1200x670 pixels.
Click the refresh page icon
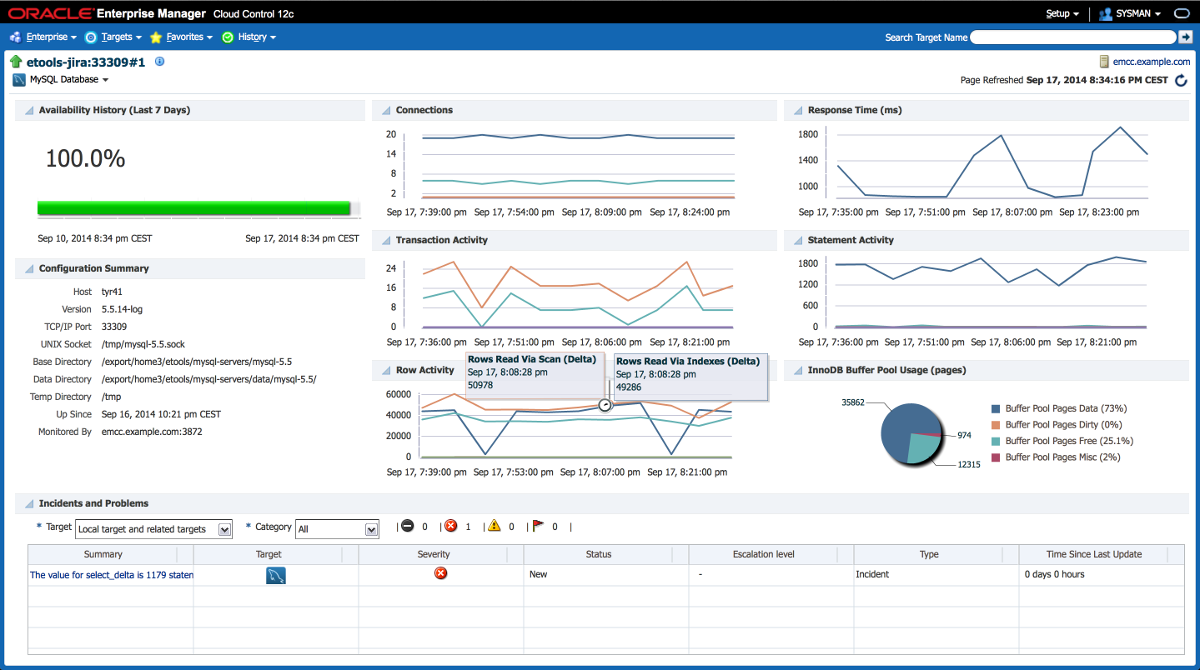point(1181,80)
